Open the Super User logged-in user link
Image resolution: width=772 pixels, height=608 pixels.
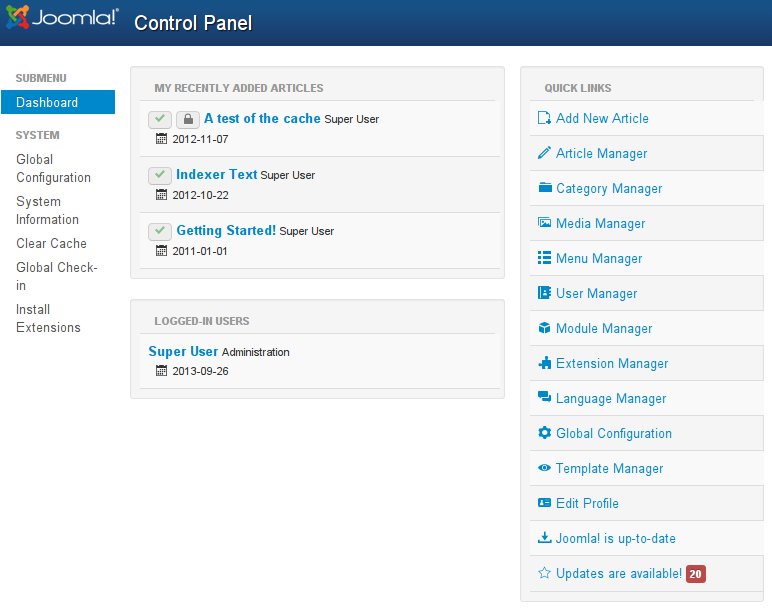[x=183, y=351]
